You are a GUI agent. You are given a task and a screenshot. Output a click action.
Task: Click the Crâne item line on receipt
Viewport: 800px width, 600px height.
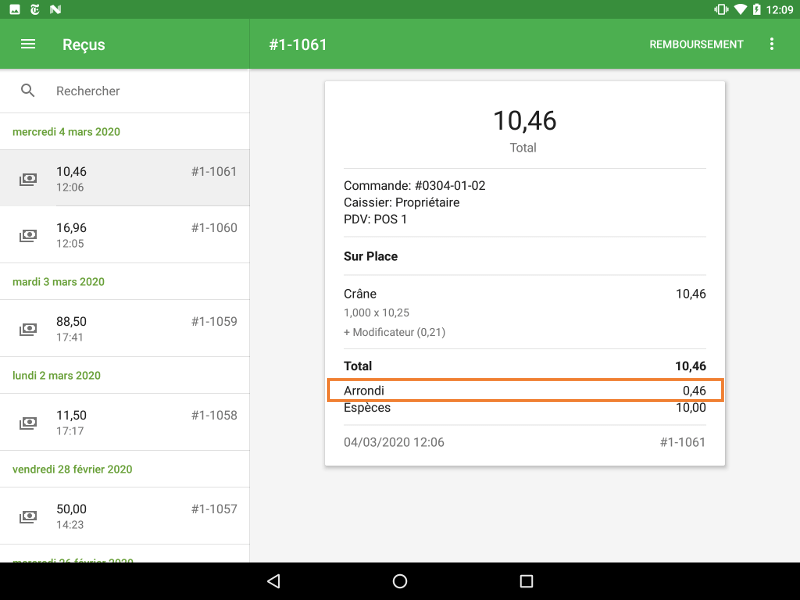(525, 293)
